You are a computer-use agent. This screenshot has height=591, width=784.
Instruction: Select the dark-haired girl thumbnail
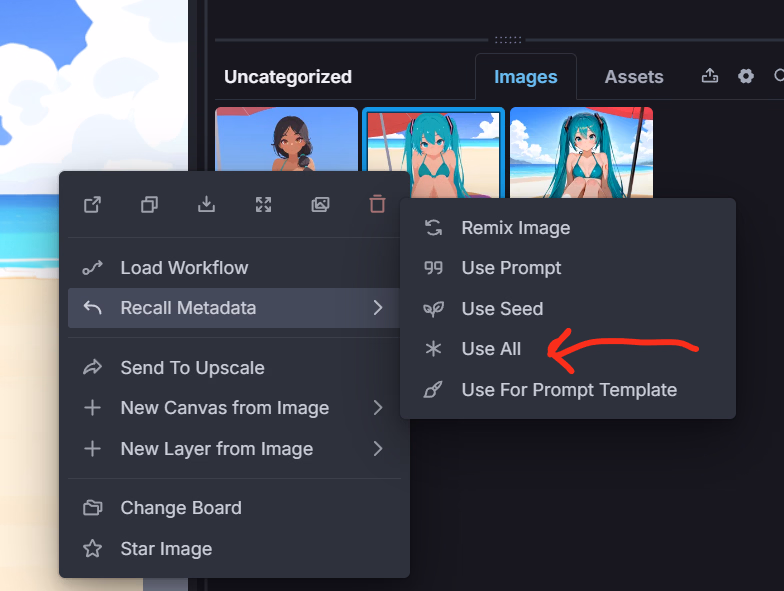pos(286,139)
